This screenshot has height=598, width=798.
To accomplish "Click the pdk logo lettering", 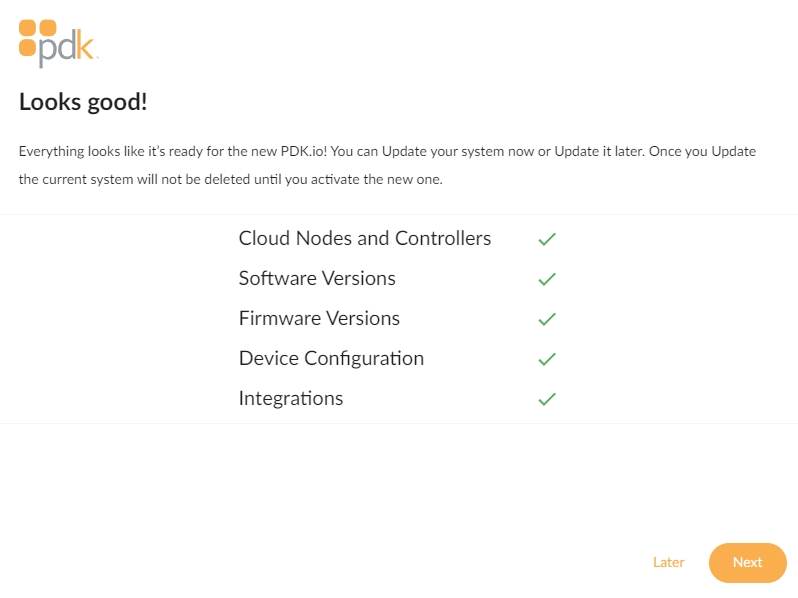I will (x=67, y=48).
